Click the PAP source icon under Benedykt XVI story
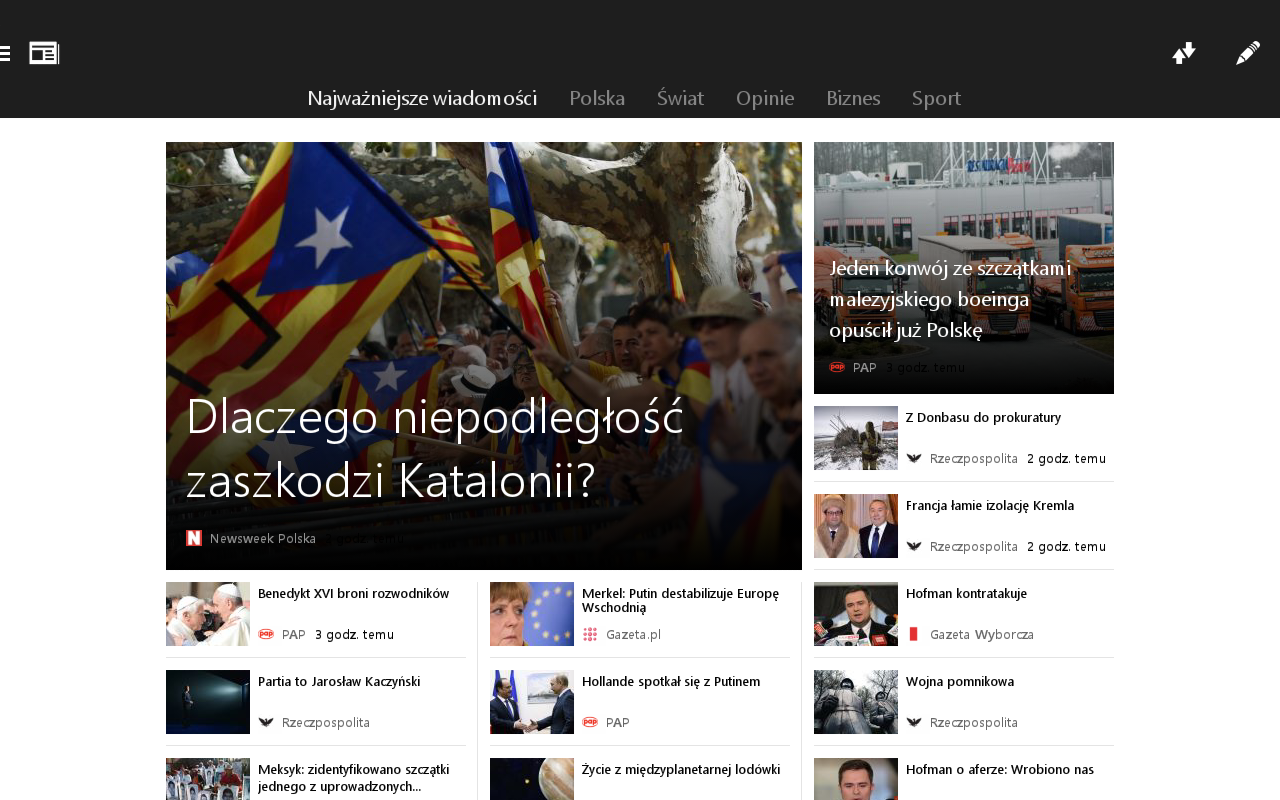 pyautogui.click(x=266, y=634)
